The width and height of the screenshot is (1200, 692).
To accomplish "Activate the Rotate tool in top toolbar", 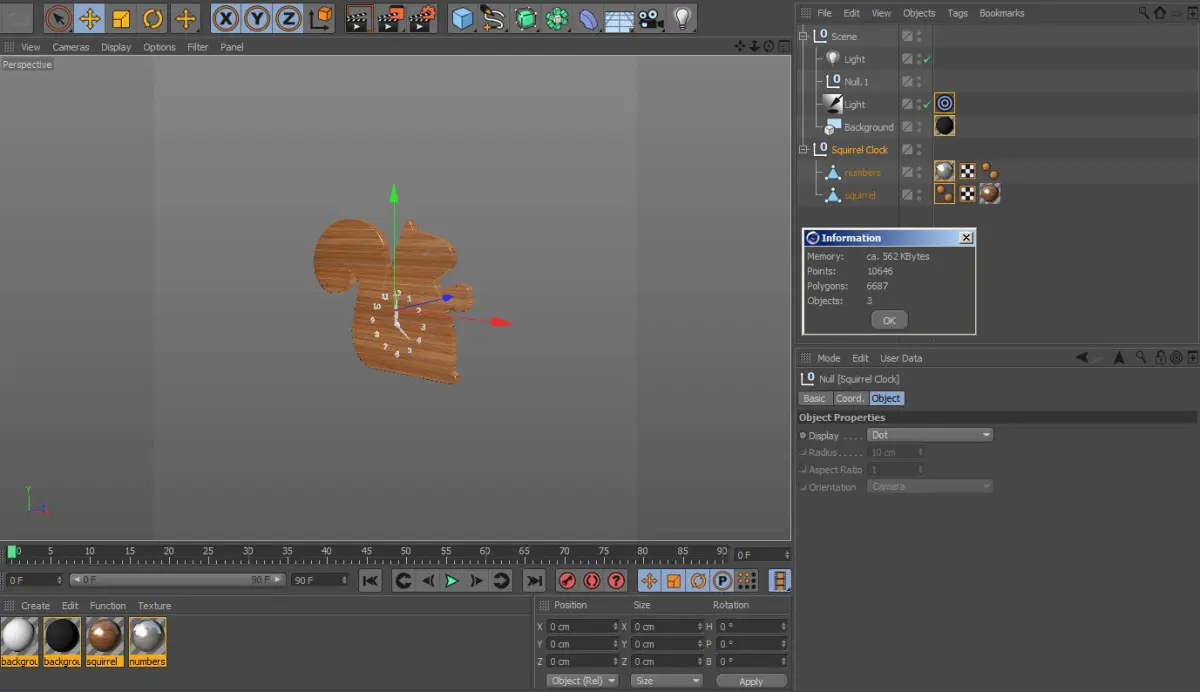I will 153,18.
